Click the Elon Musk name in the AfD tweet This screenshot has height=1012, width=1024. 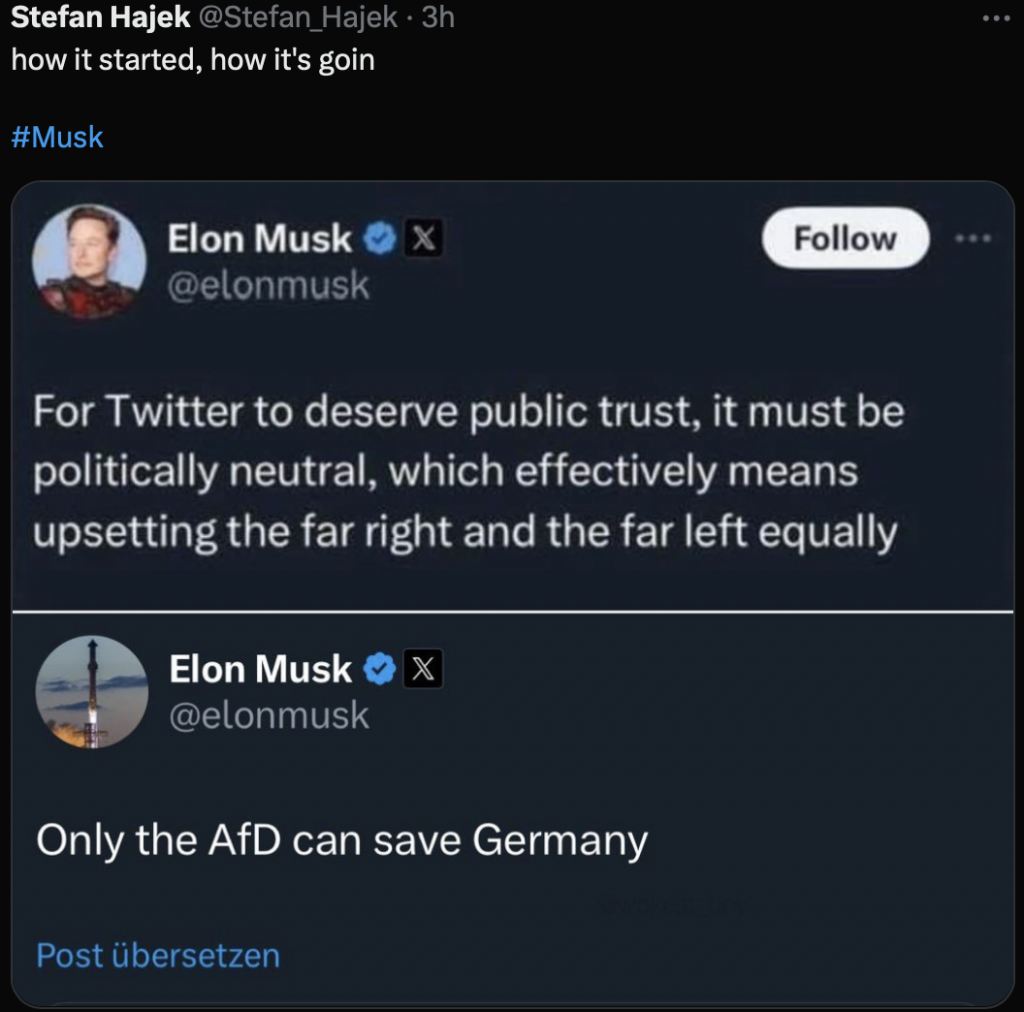pos(260,669)
